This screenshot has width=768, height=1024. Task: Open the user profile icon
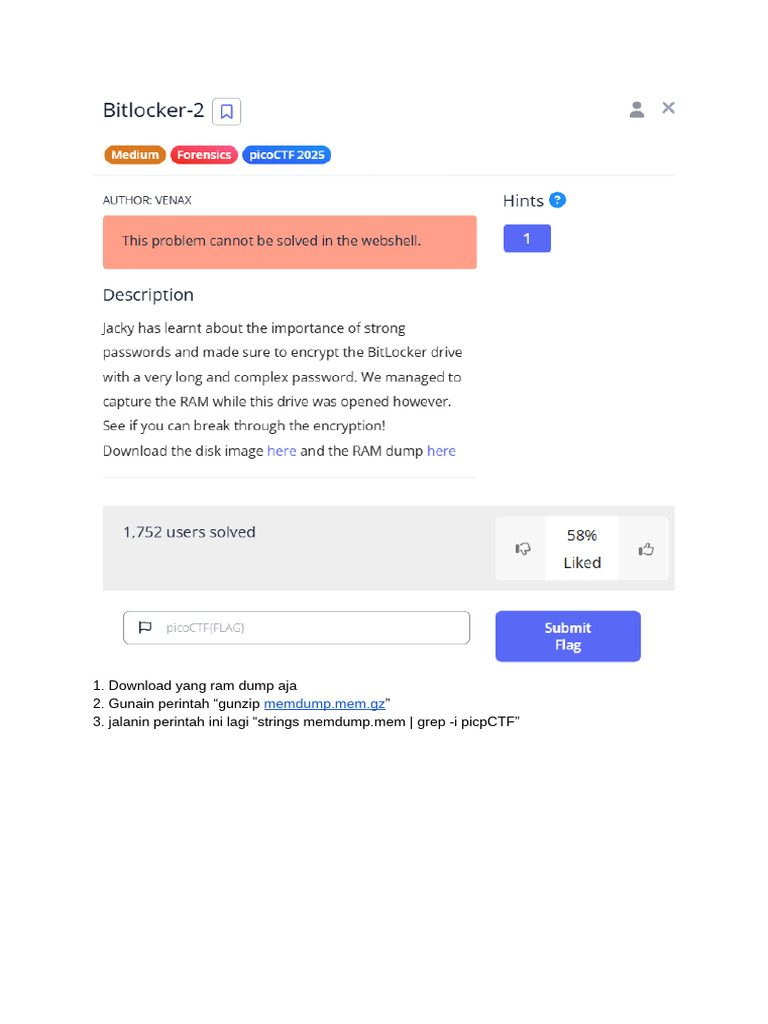click(x=637, y=110)
